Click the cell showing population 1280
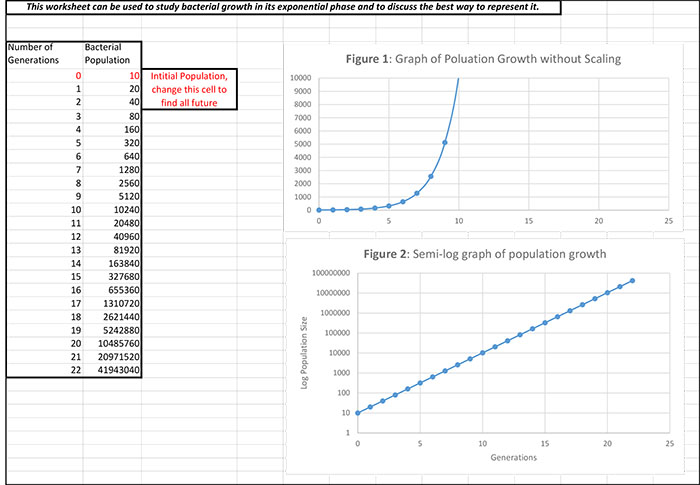Screen dimensions: 700x485 pos(111,169)
